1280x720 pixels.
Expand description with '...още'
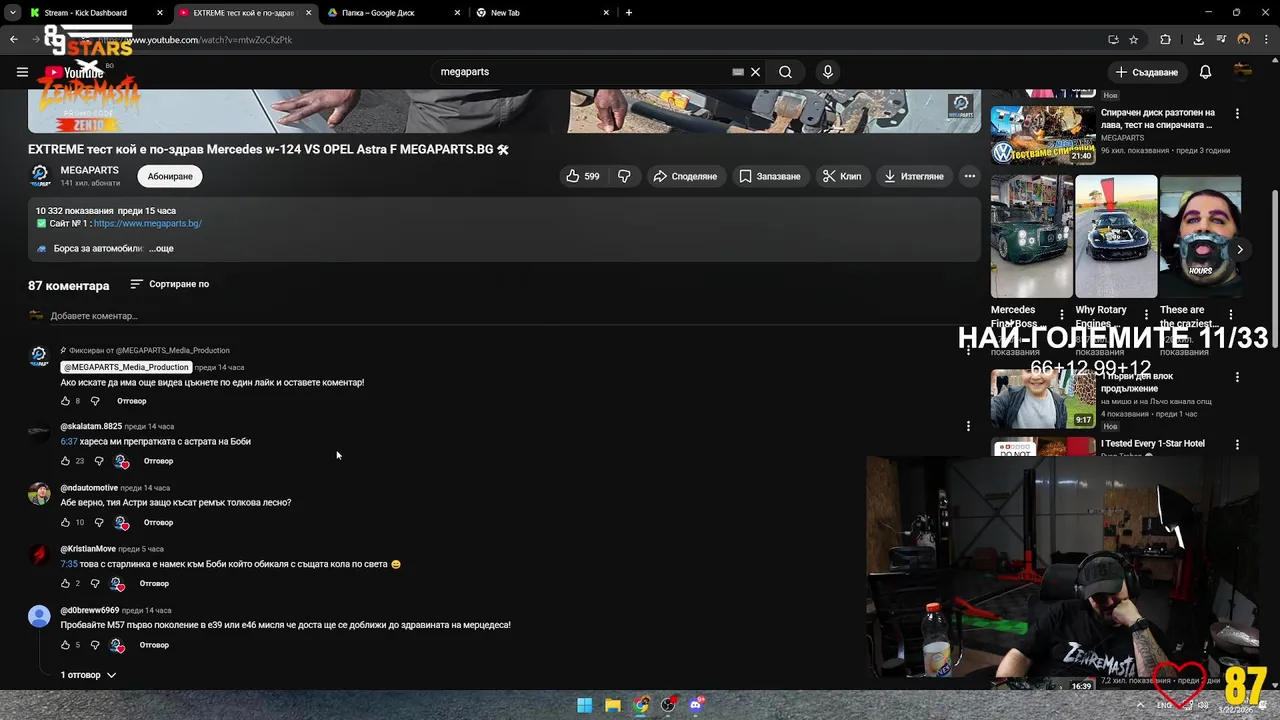point(161,248)
